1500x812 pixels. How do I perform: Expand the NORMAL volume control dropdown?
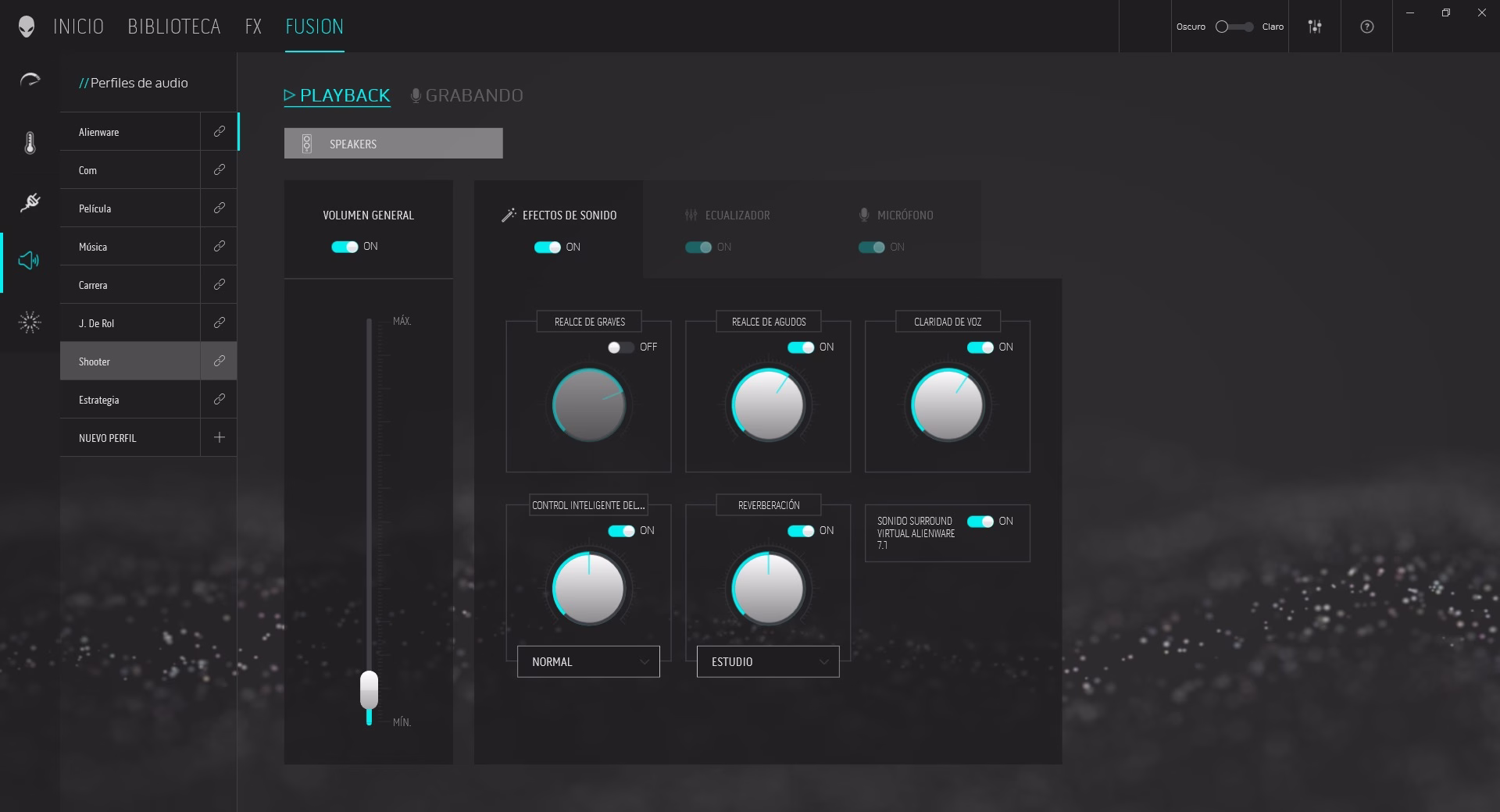tap(588, 662)
